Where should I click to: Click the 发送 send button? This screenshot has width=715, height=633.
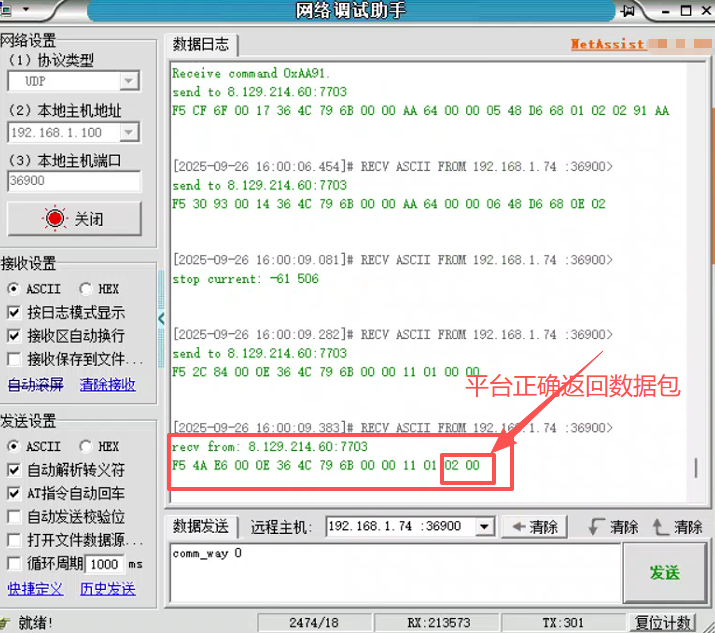pos(665,573)
